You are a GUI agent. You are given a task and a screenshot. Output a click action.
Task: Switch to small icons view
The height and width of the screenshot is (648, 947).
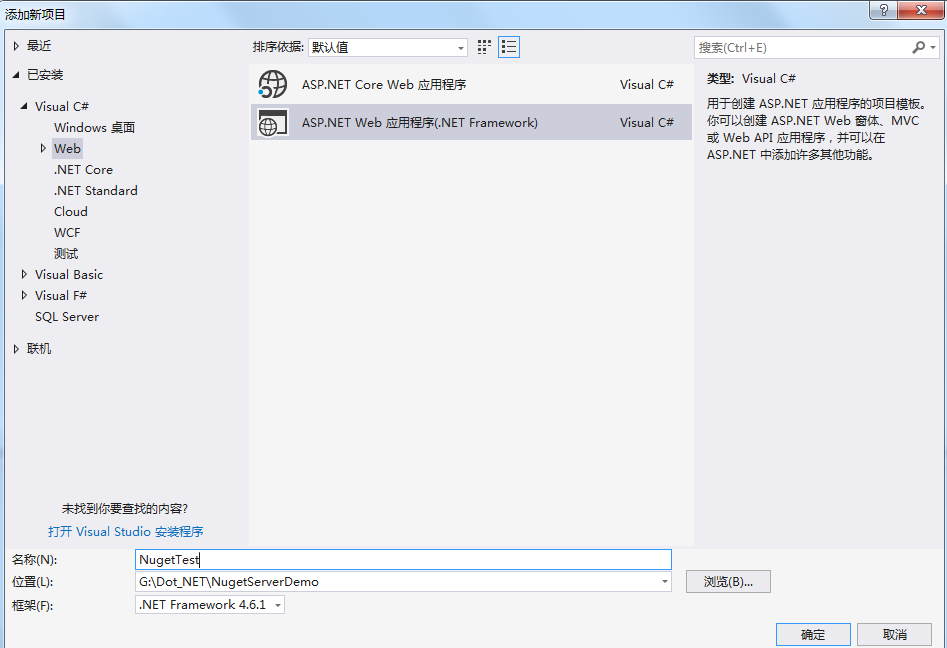click(x=484, y=47)
